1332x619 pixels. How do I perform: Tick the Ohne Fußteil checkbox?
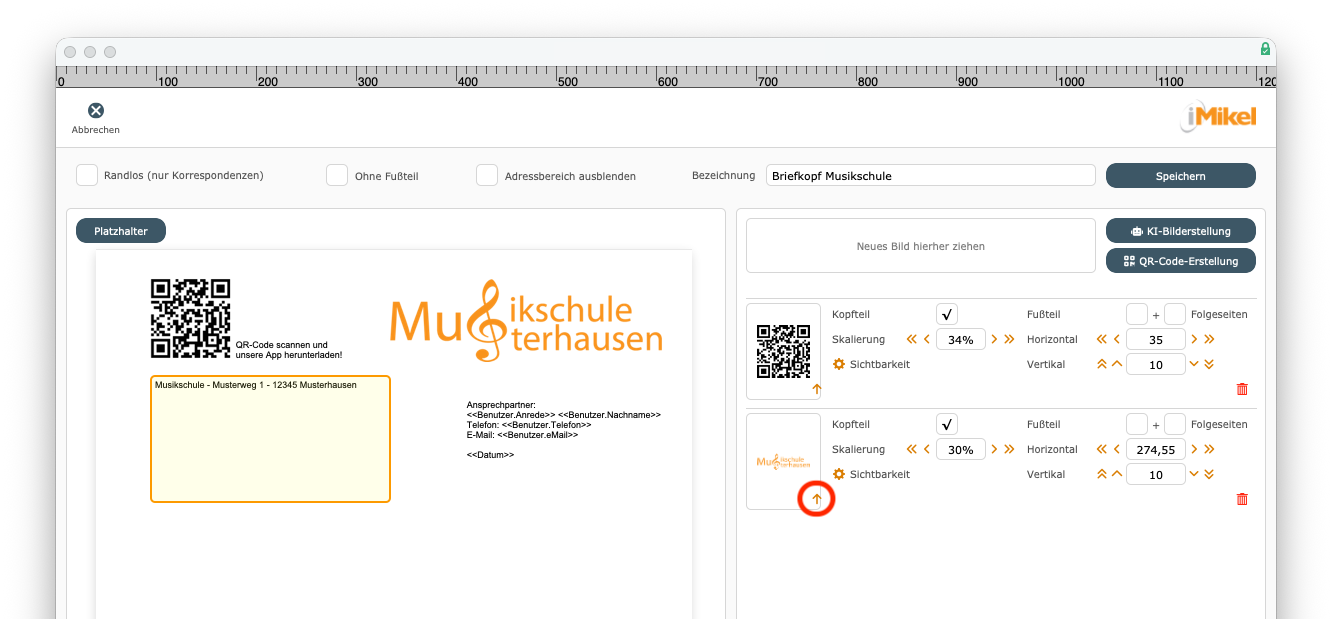click(337, 175)
